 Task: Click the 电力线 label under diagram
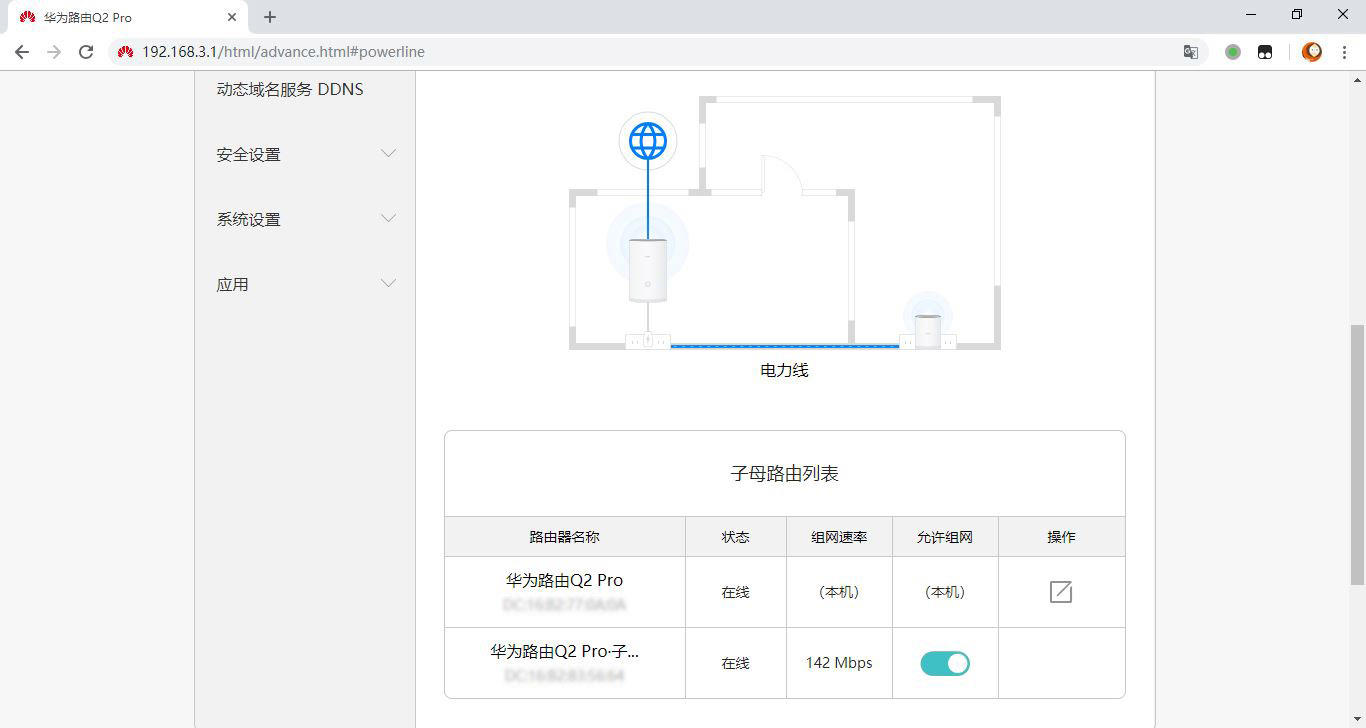pos(784,370)
